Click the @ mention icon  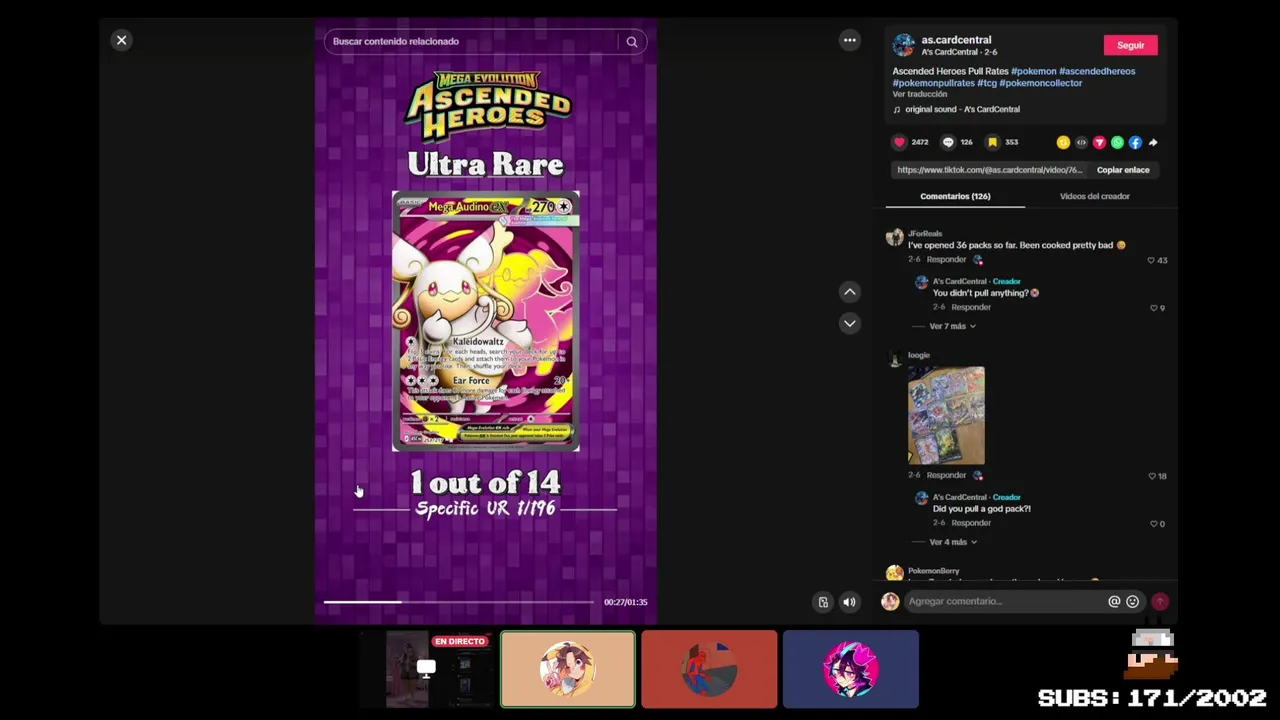[1114, 601]
